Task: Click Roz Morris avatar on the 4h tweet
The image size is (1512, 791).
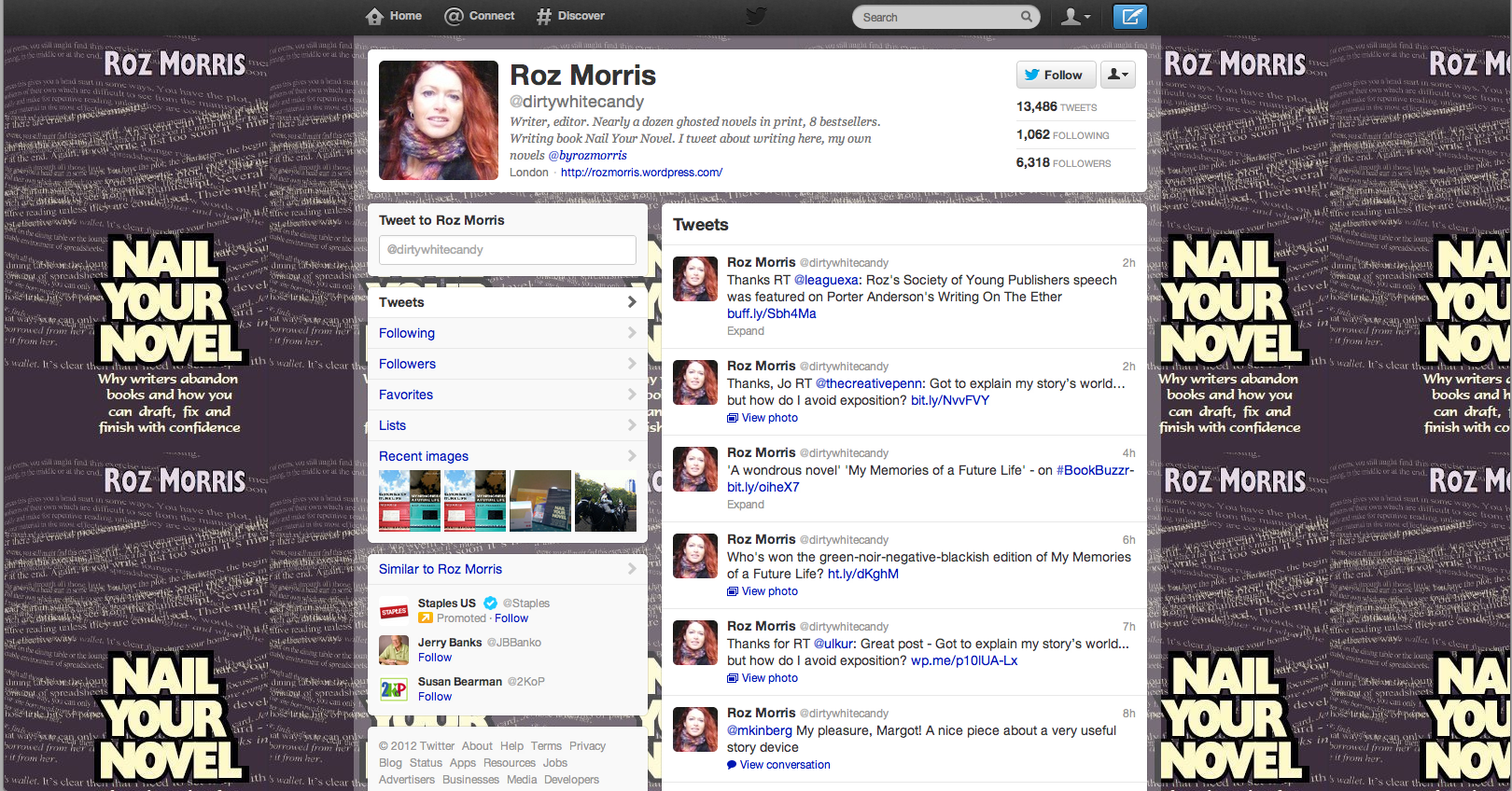Action: pos(695,469)
